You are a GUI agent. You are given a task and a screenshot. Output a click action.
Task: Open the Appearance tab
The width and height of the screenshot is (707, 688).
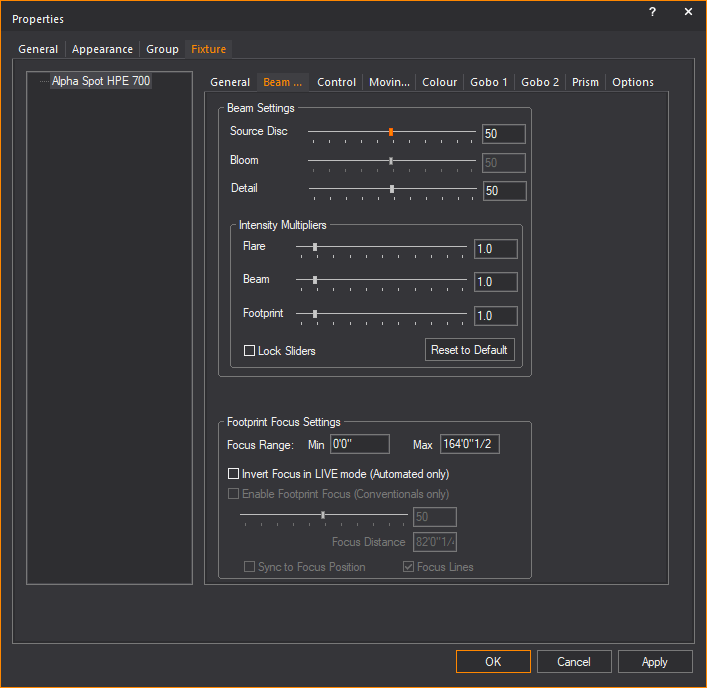(102, 49)
